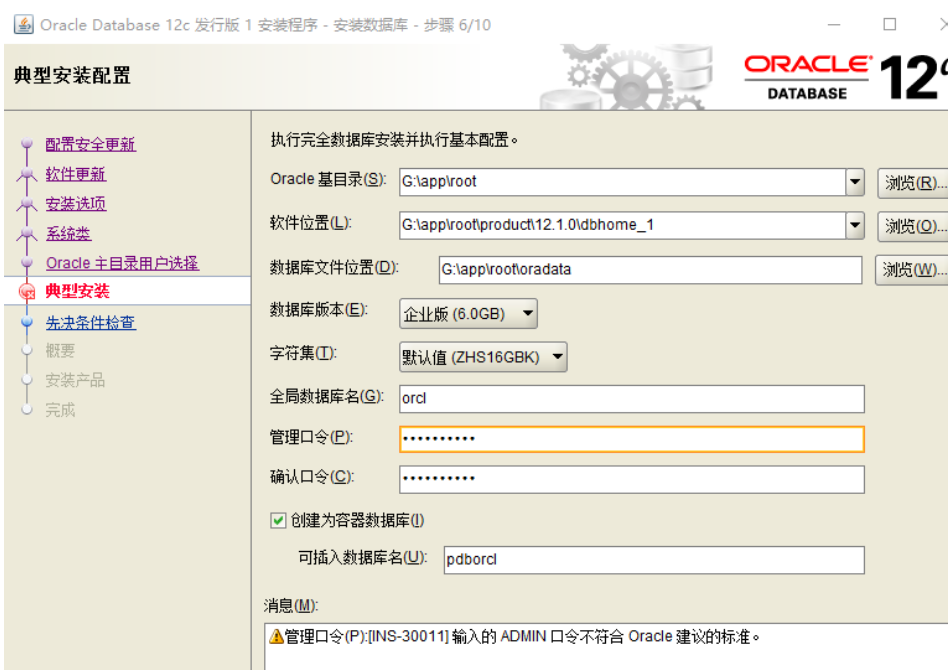Click the 完成 step label
The image size is (948, 670).
click(x=60, y=410)
